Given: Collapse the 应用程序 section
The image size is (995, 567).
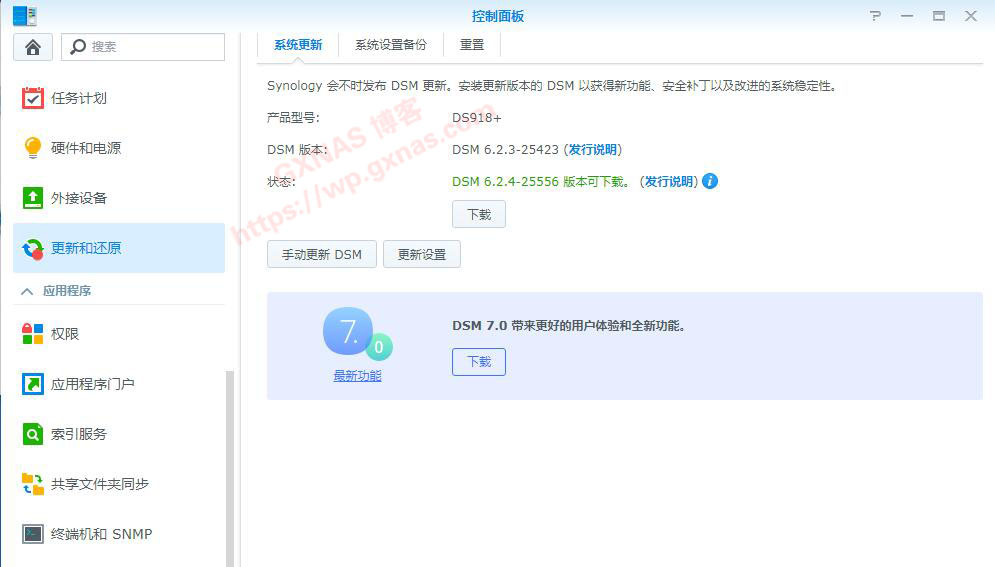Looking at the screenshot, I should (27, 291).
